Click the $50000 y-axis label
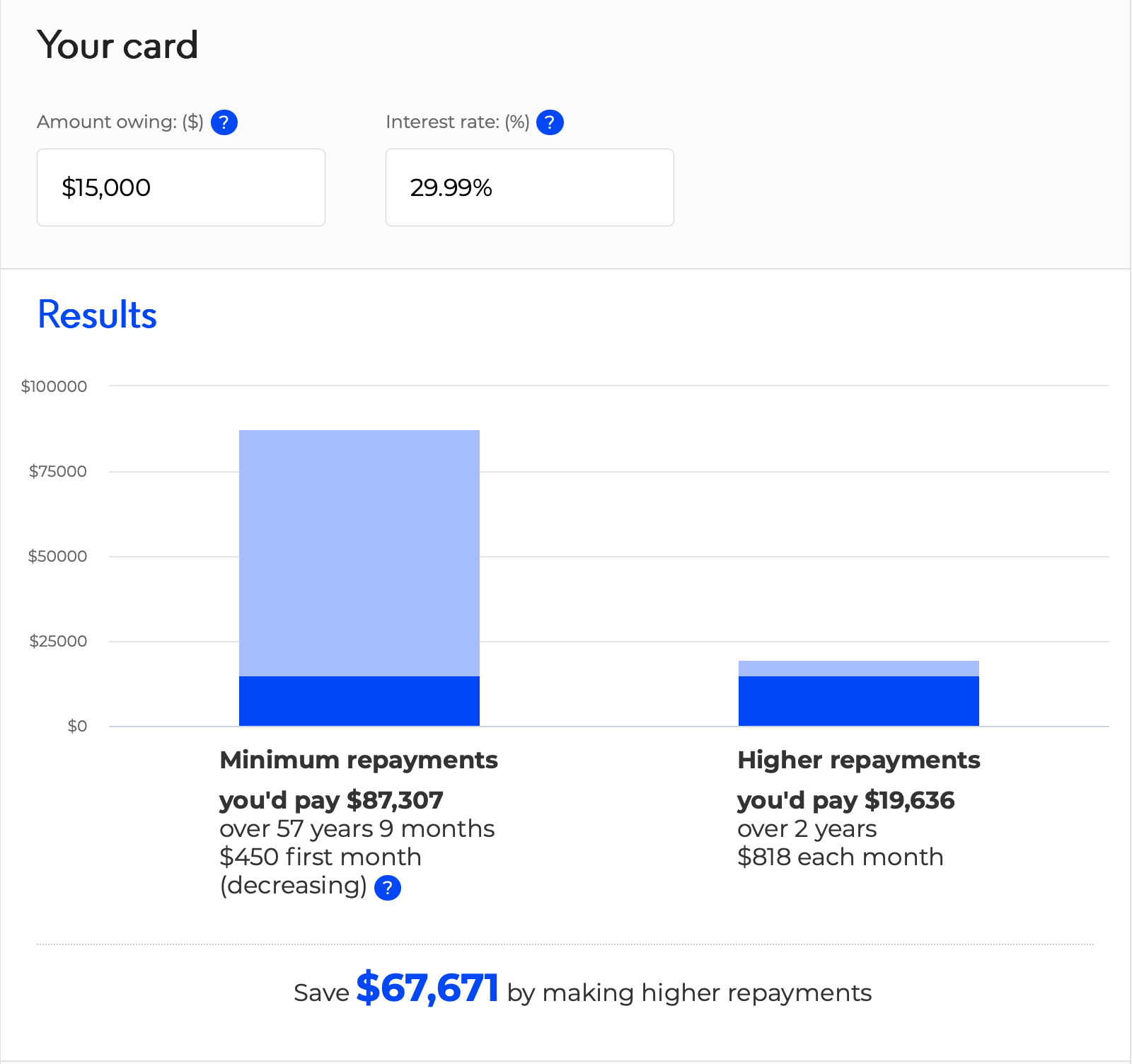1132x1064 pixels. (57, 556)
